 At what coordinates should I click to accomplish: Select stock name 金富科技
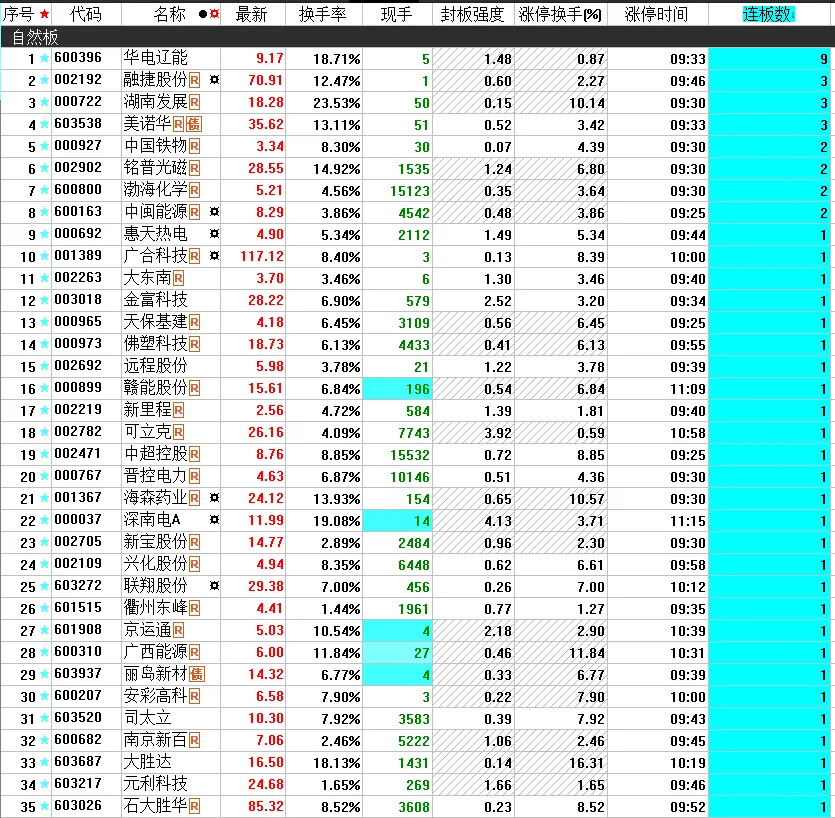pyautogui.click(x=155, y=300)
